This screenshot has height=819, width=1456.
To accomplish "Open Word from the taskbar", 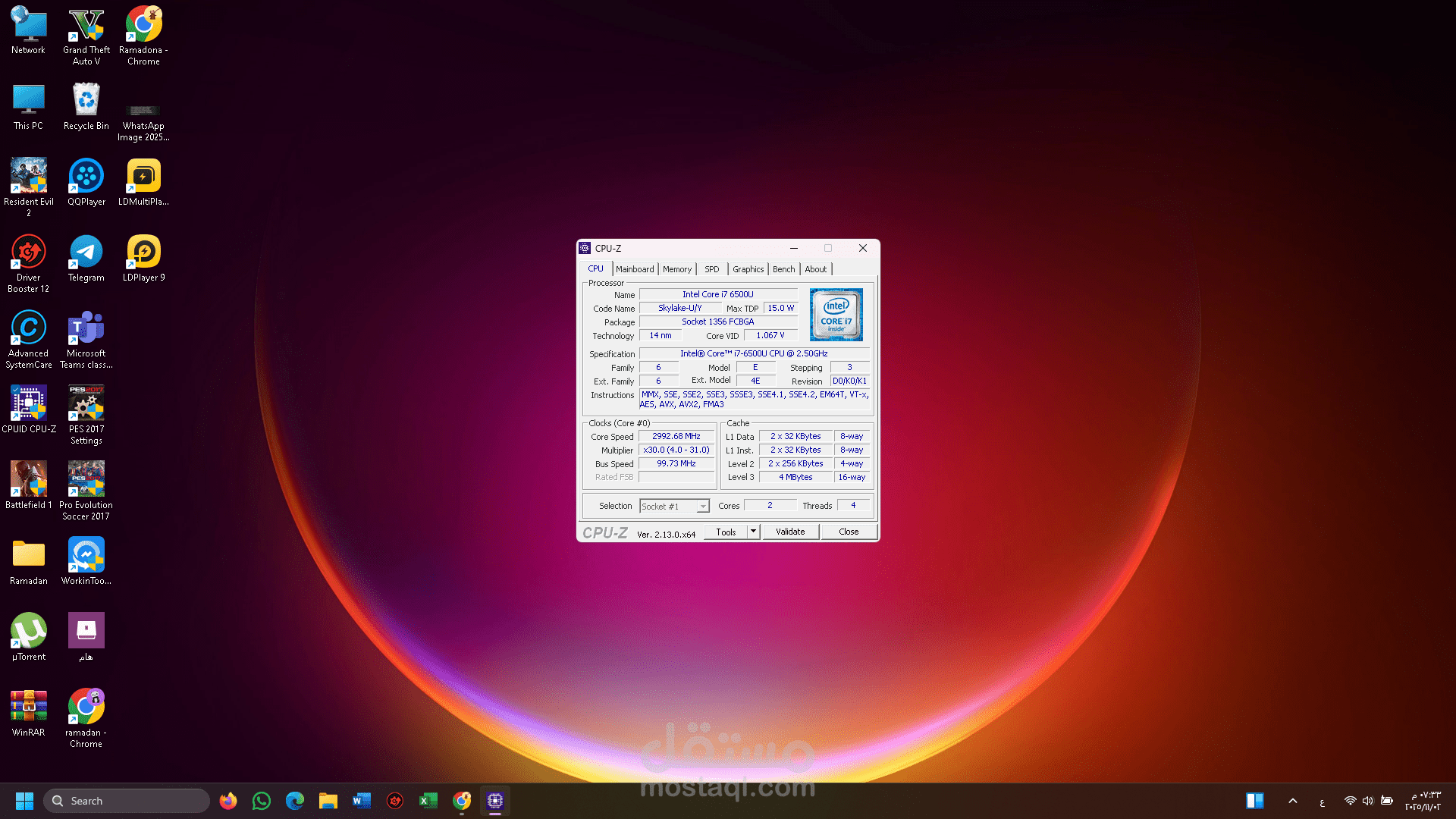I will point(362,801).
